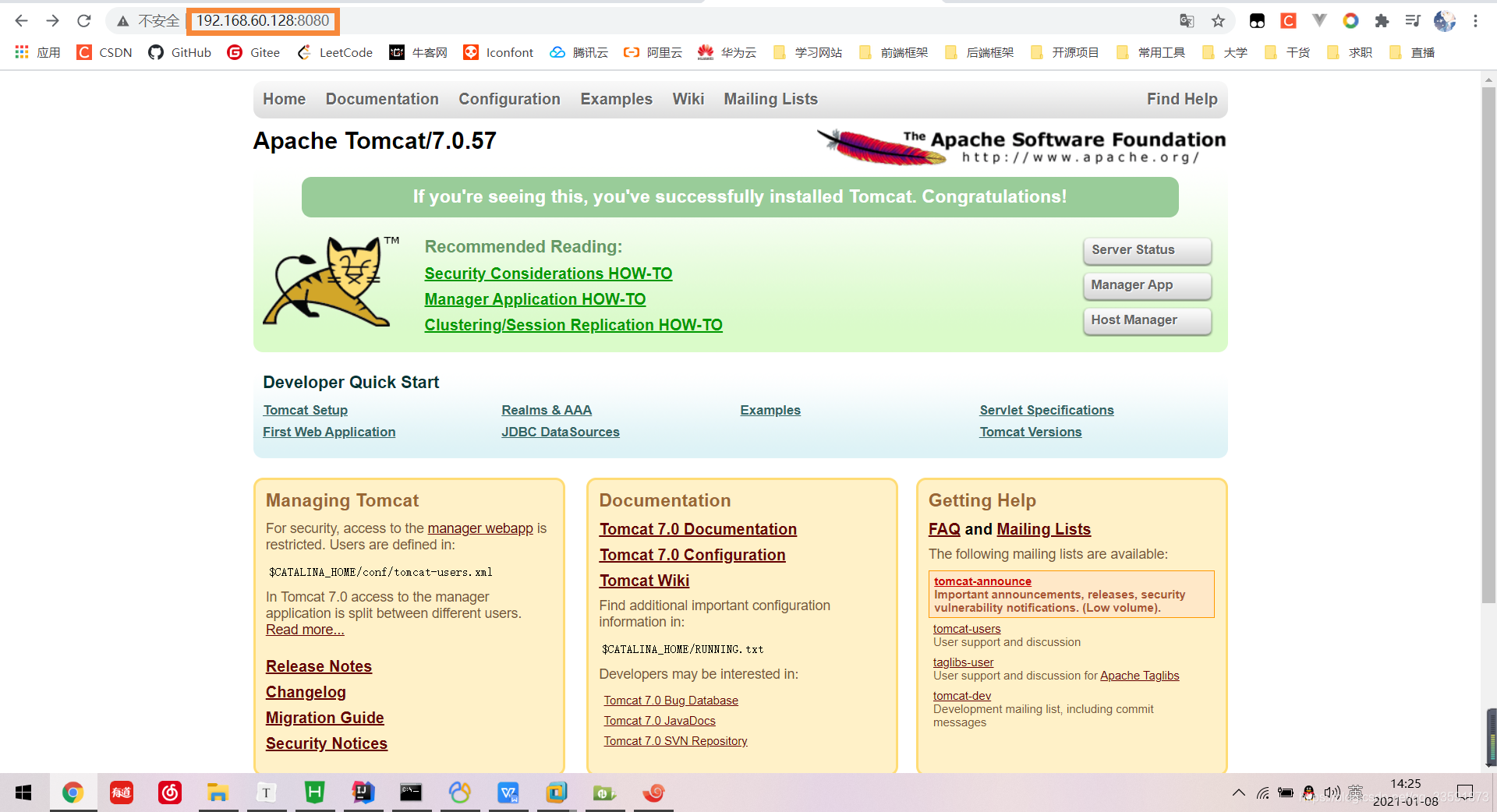Bookmark this page with the star

(1219, 21)
